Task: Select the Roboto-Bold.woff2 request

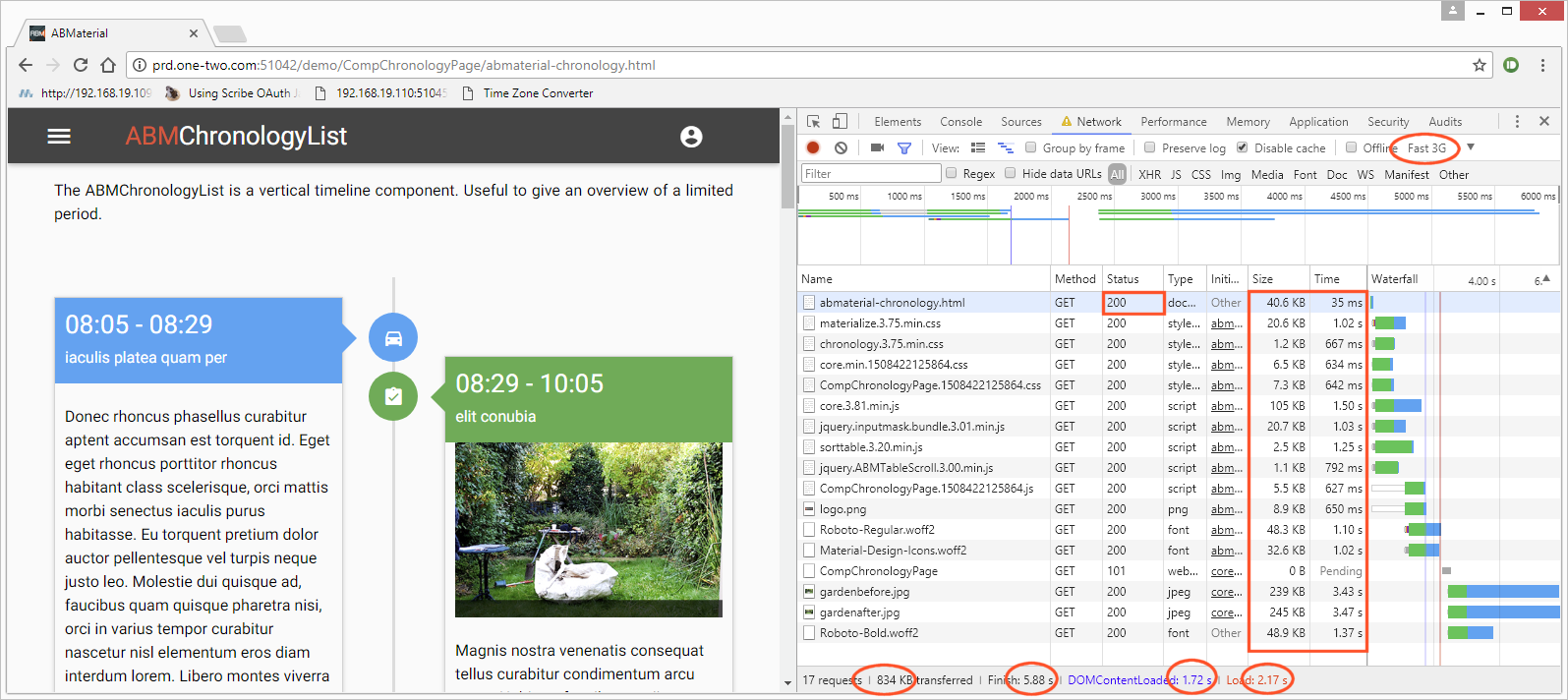Action: [1179, 633]
